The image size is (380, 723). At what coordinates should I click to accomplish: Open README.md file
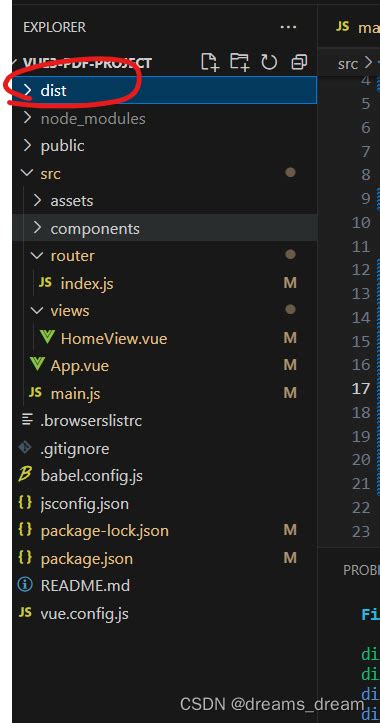tap(85, 586)
